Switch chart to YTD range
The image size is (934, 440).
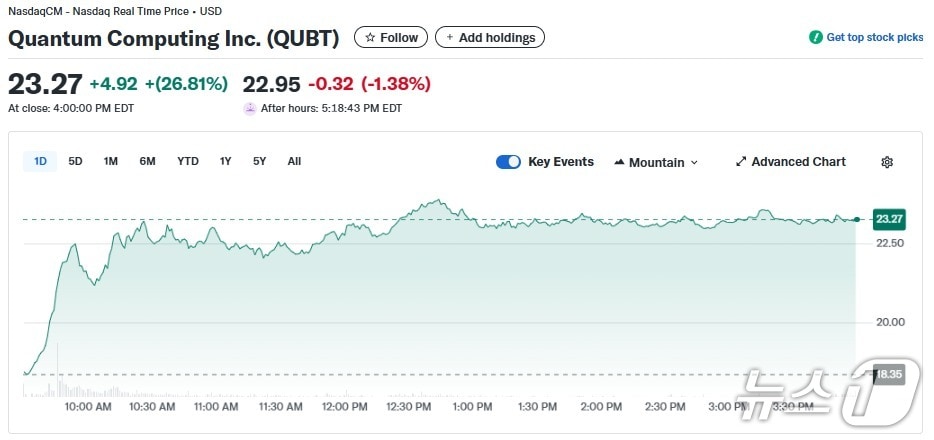[x=188, y=161]
